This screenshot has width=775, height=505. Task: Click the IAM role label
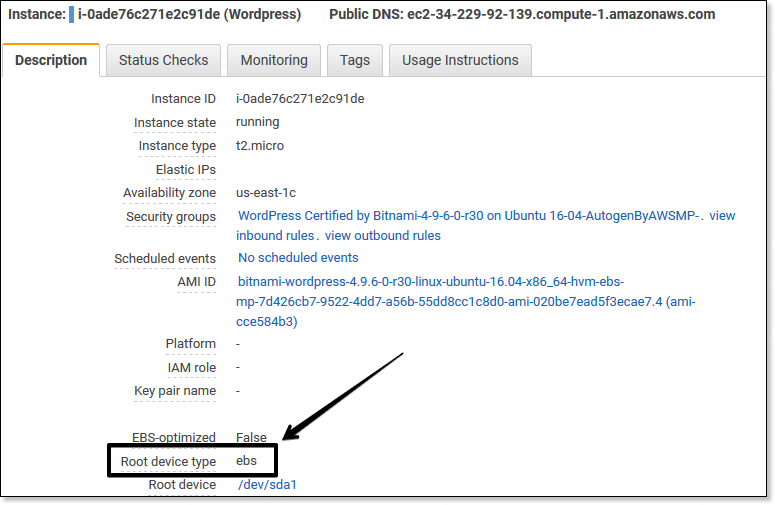[x=192, y=368]
